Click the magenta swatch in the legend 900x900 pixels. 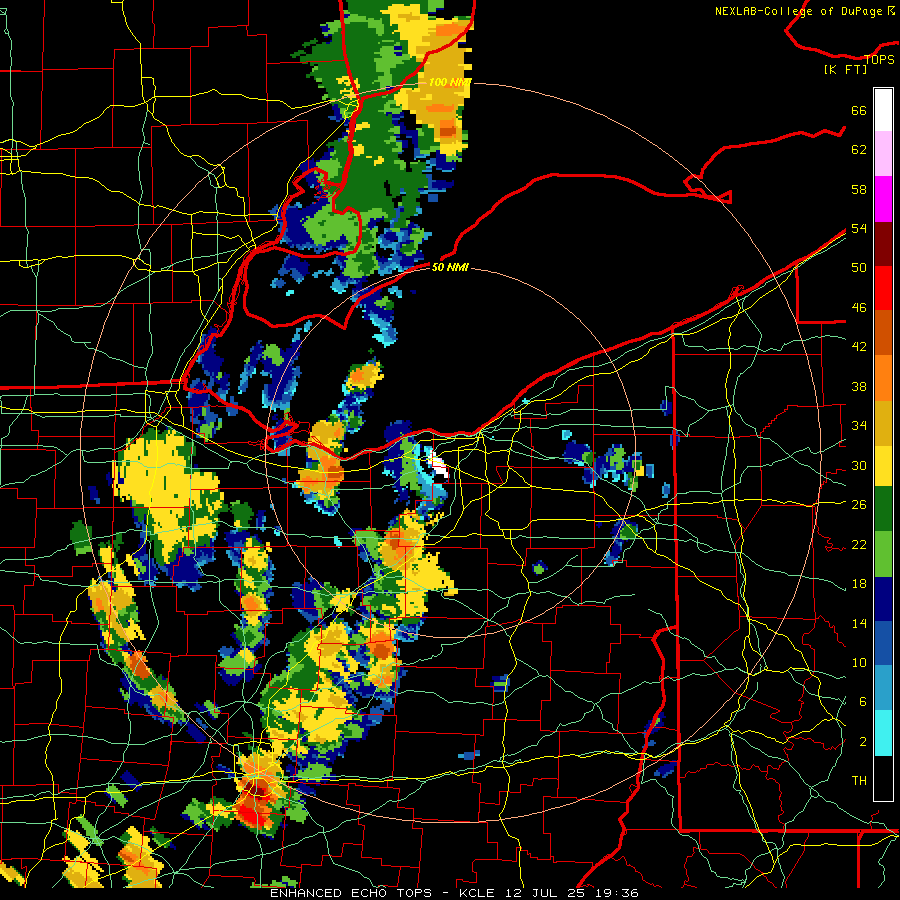(x=883, y=199)
